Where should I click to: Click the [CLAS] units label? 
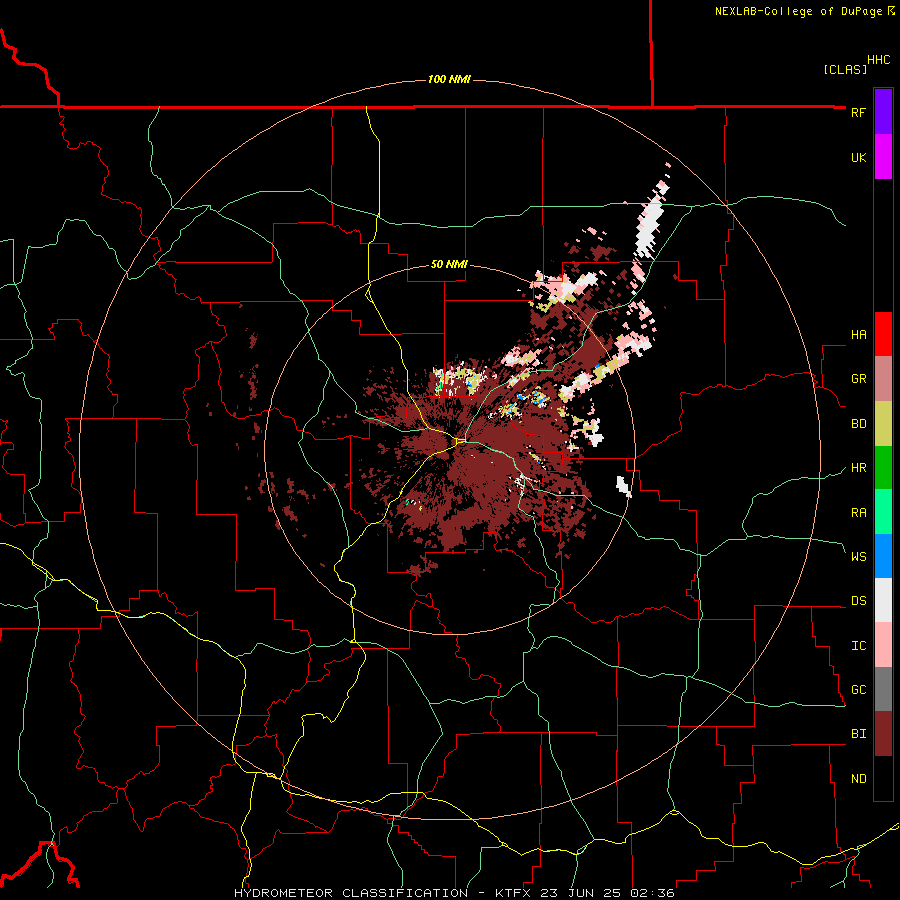(845, 69)
